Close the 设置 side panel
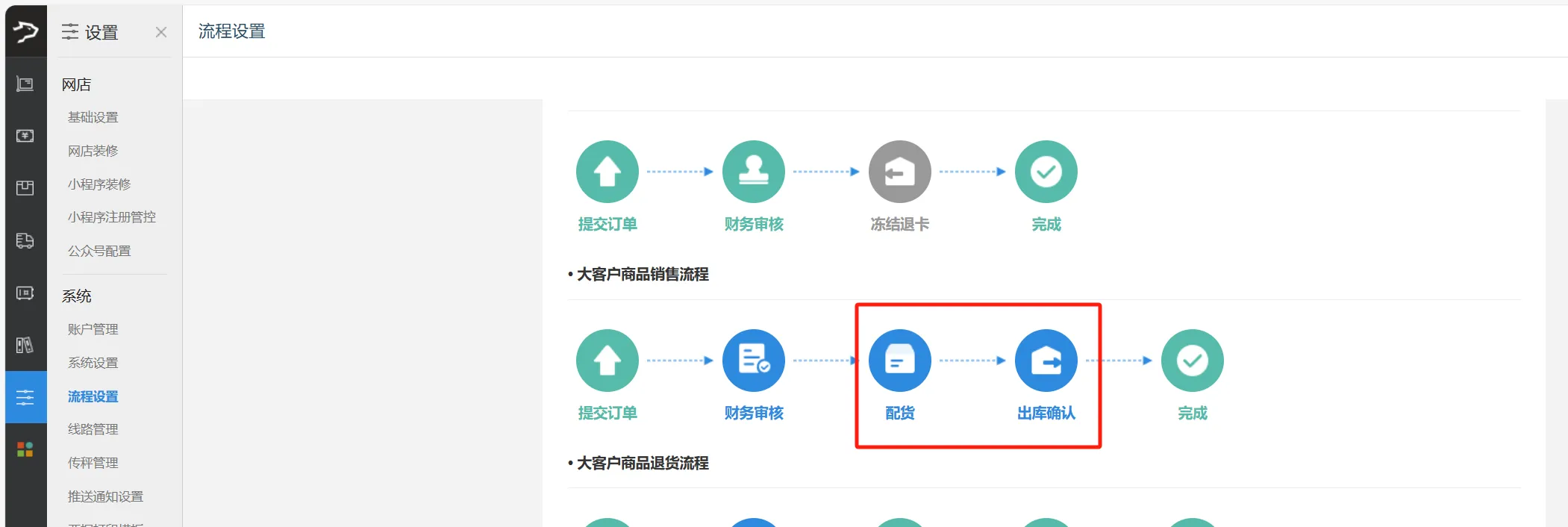1568x527 pixels. click(161, 32)
